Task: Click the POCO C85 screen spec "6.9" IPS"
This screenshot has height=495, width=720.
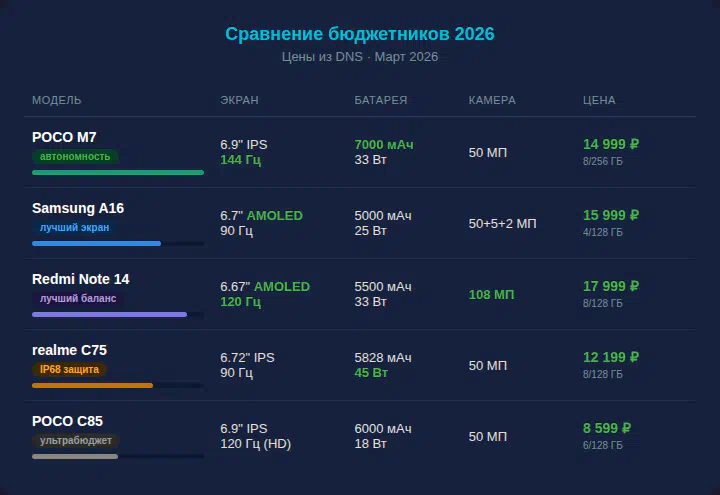Action: pyautogui.click(x=244, y=428)
